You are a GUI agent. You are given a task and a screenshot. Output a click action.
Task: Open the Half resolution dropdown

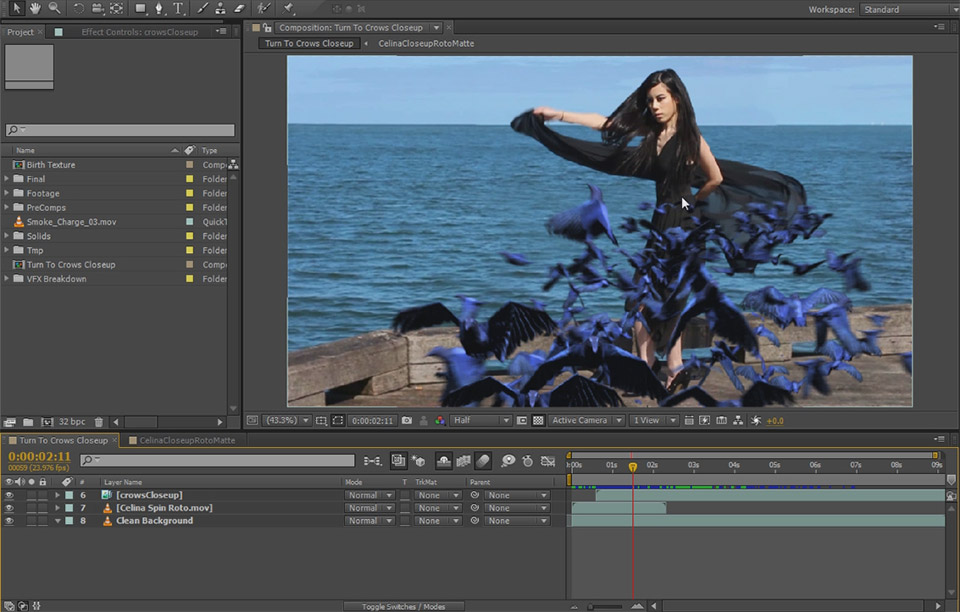click(x=481, y=420)
